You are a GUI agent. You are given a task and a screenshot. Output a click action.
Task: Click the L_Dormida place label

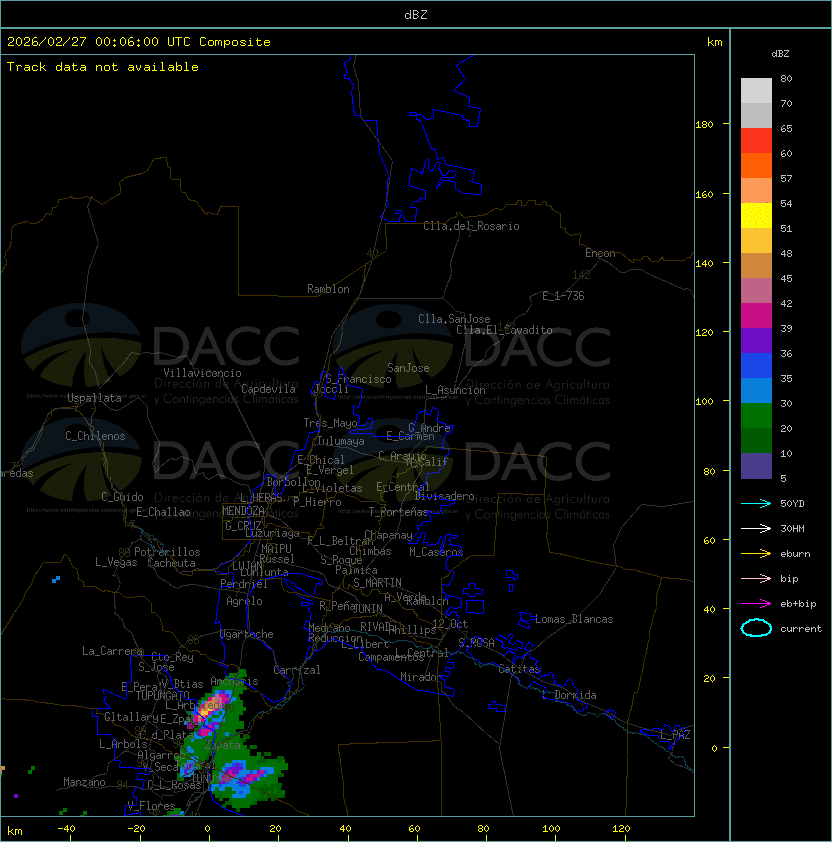click(569, 695)
